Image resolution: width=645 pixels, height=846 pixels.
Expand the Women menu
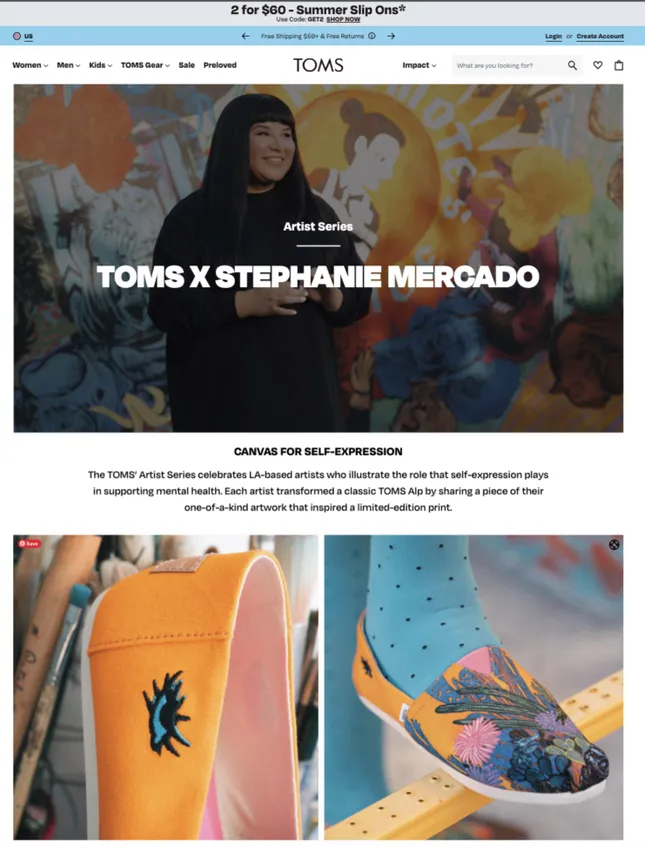point(30,65)
